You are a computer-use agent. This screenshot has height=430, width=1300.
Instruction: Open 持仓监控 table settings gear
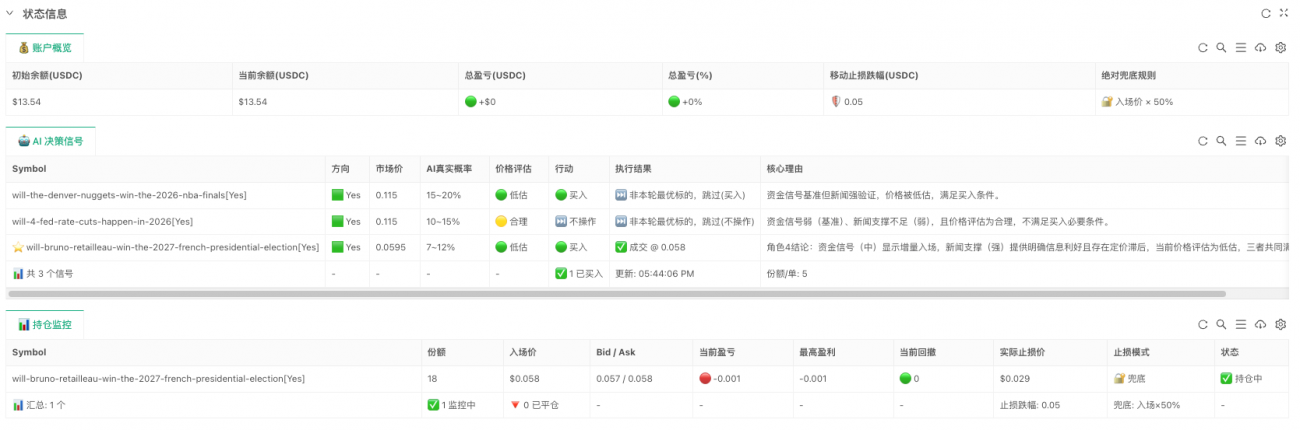tap(1280, 325)
